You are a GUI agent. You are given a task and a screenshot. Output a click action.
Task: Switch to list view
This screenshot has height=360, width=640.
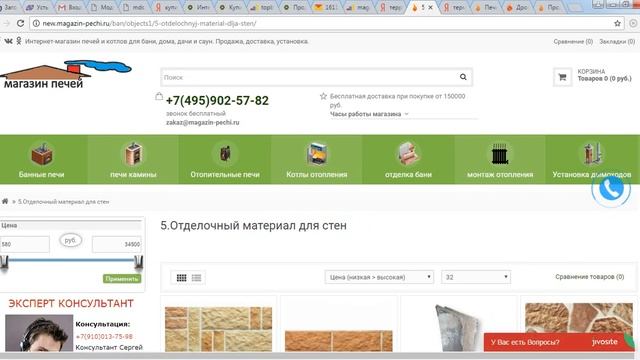coord(196,278)
